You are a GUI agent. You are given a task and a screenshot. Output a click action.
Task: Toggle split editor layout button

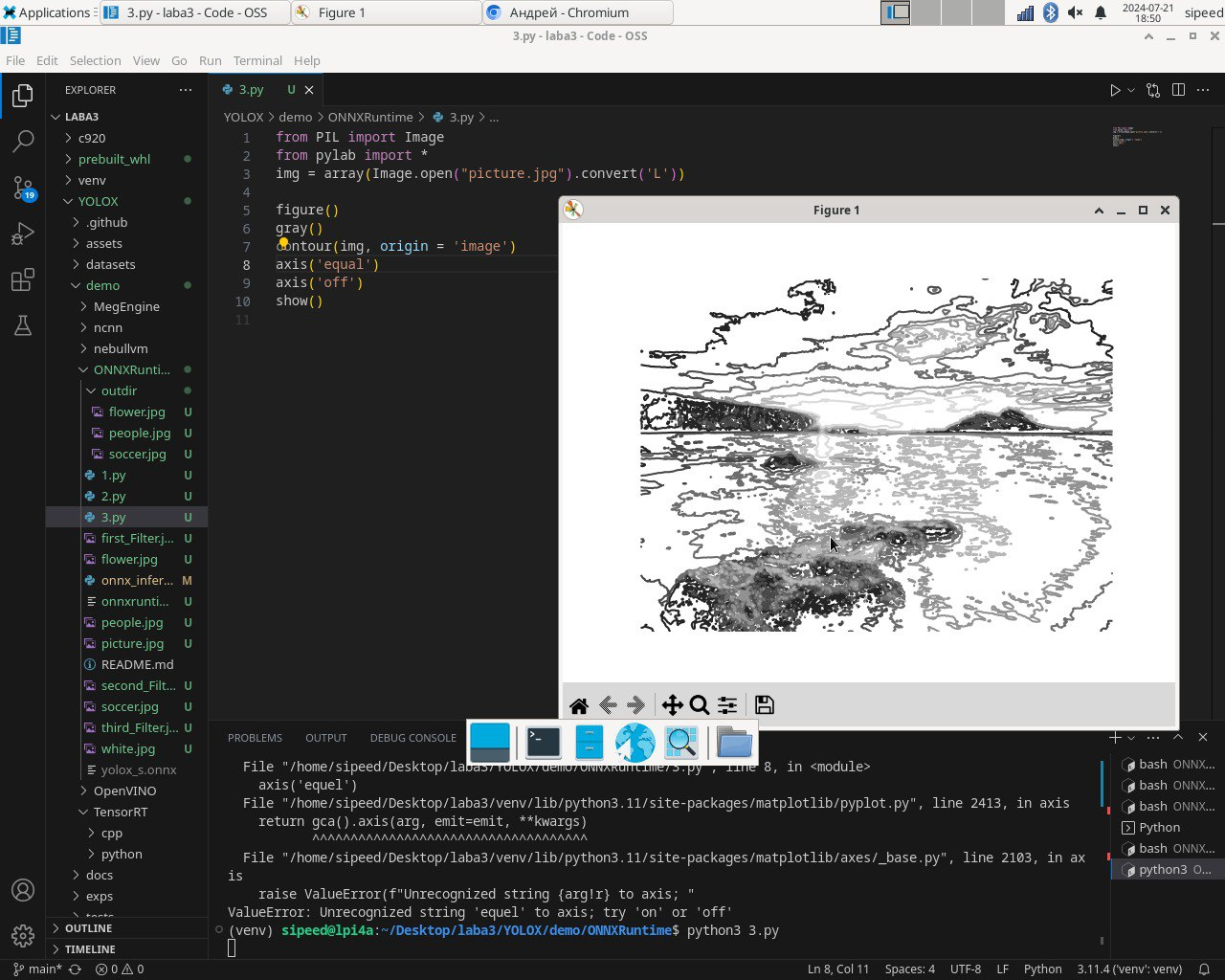[1178, 90]
